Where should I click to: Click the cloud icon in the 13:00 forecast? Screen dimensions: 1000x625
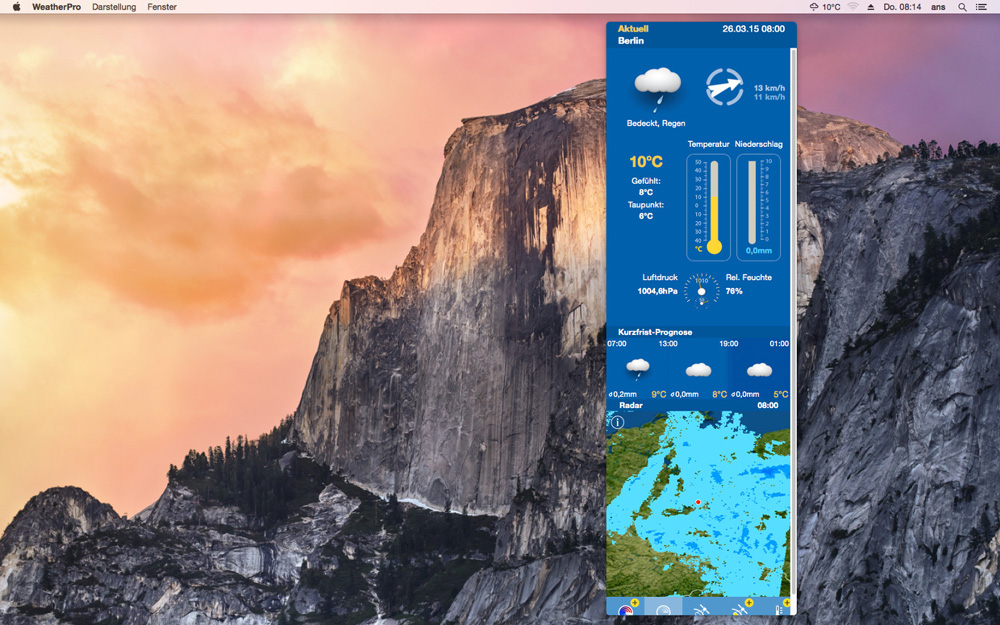point(698,370)
